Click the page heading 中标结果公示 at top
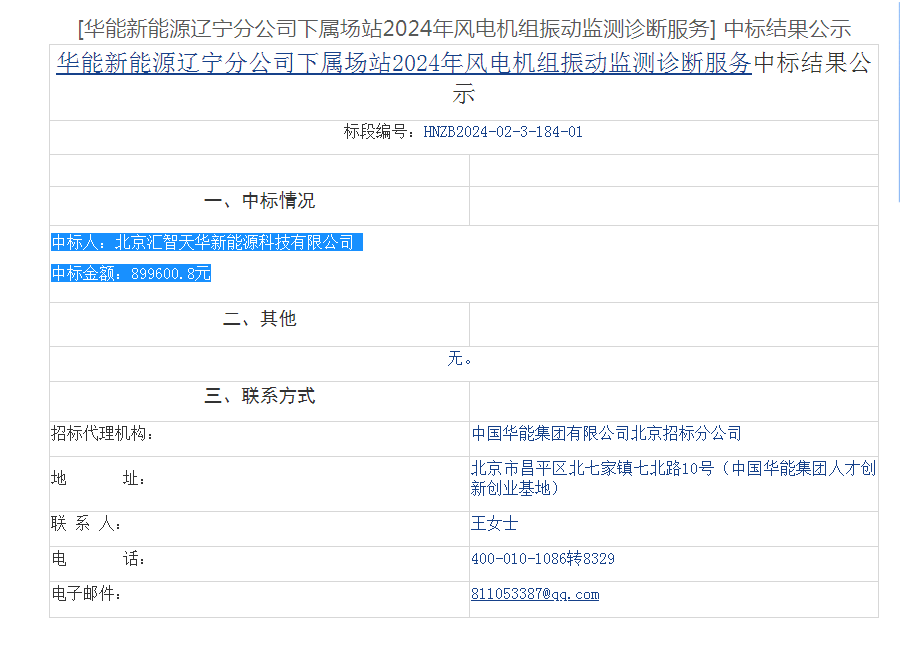The image size is (900, 653). tap(788, 29)
